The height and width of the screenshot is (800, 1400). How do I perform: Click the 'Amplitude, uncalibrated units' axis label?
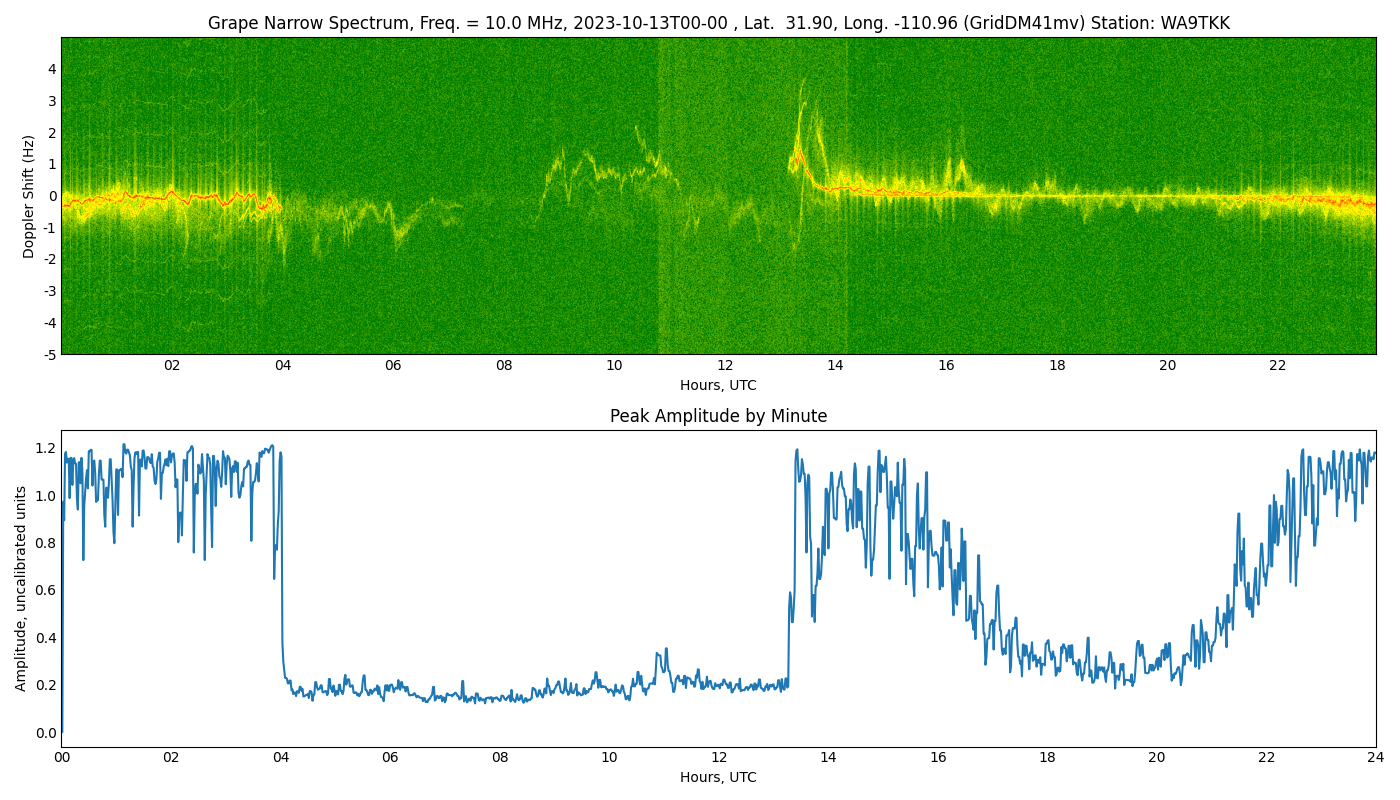click(21, 588)
